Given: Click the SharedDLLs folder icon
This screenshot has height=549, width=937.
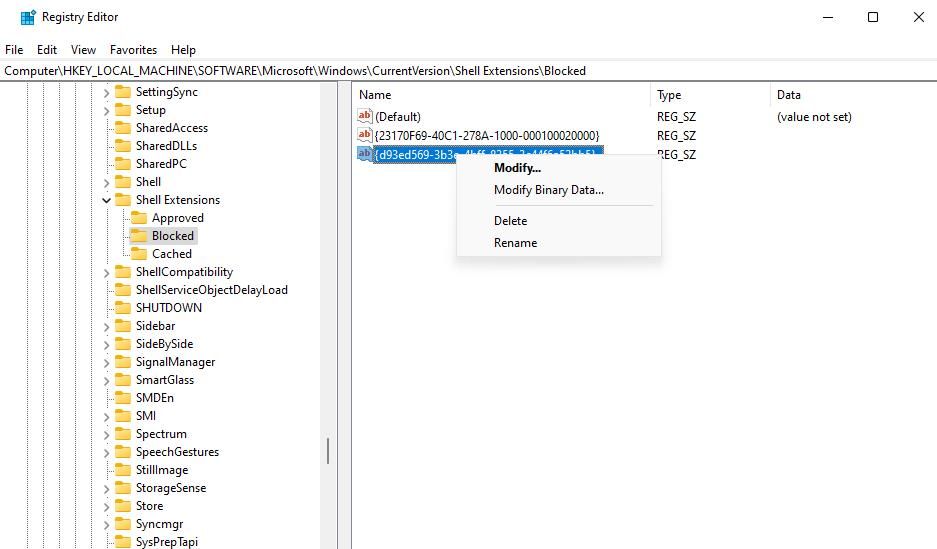Looking at the screenshot, I should tap(123, 145).
